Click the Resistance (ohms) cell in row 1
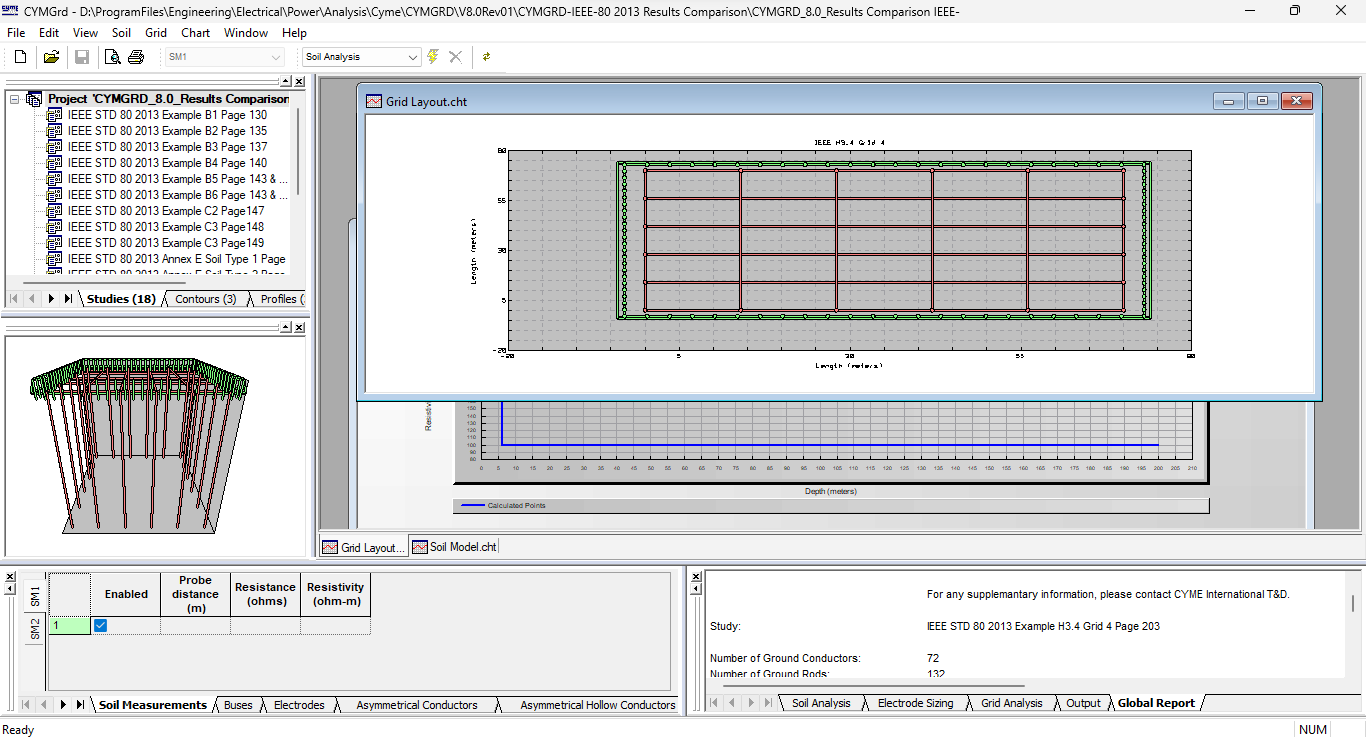1366x737 pixels. click(265, 626)
